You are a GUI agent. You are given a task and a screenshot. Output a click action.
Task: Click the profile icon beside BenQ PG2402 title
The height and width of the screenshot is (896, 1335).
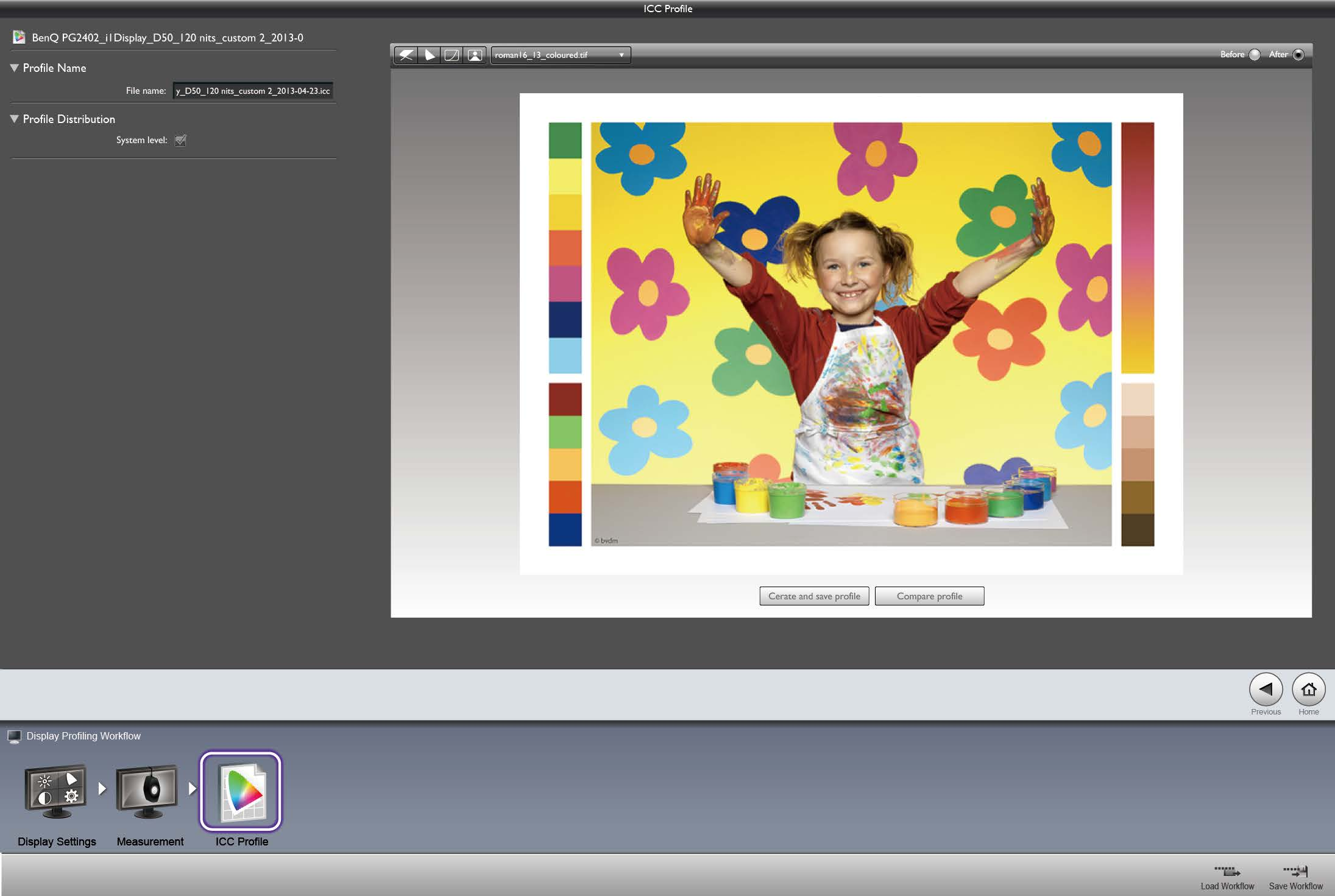coord(19,37)
